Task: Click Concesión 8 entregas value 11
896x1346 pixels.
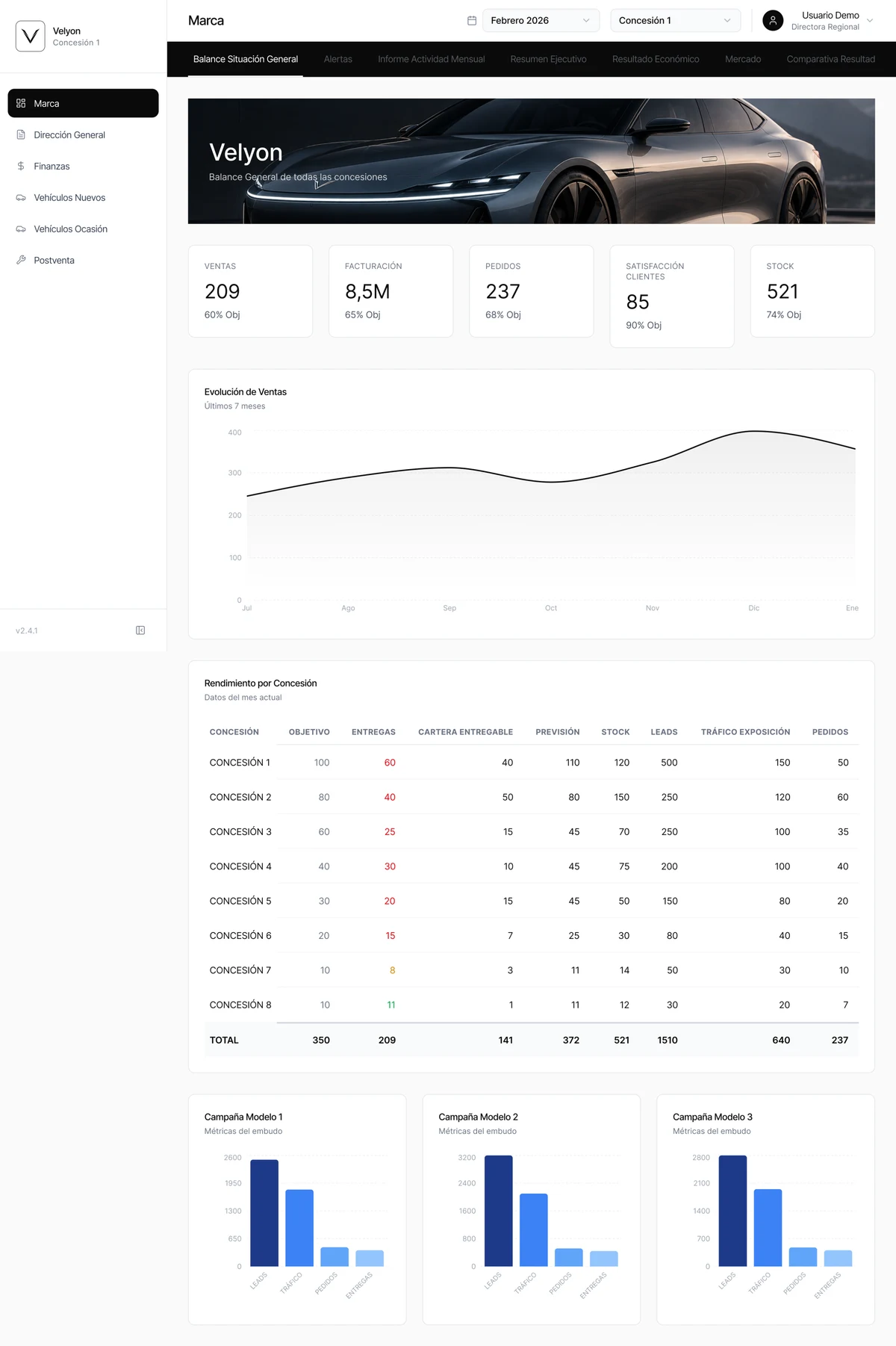Action: pos(391,1005)
